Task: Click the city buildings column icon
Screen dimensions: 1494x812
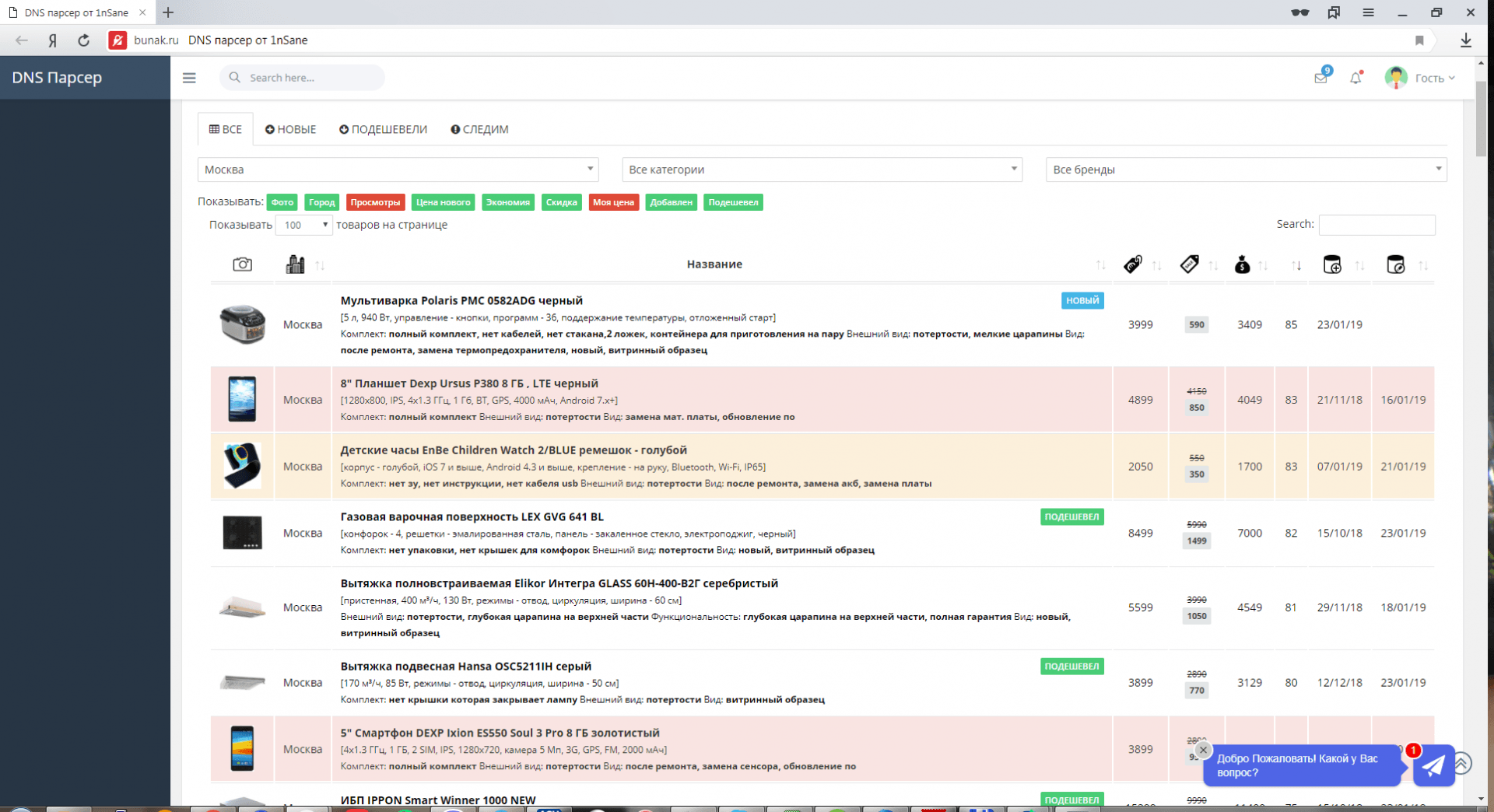Action: tap(295, 264)
